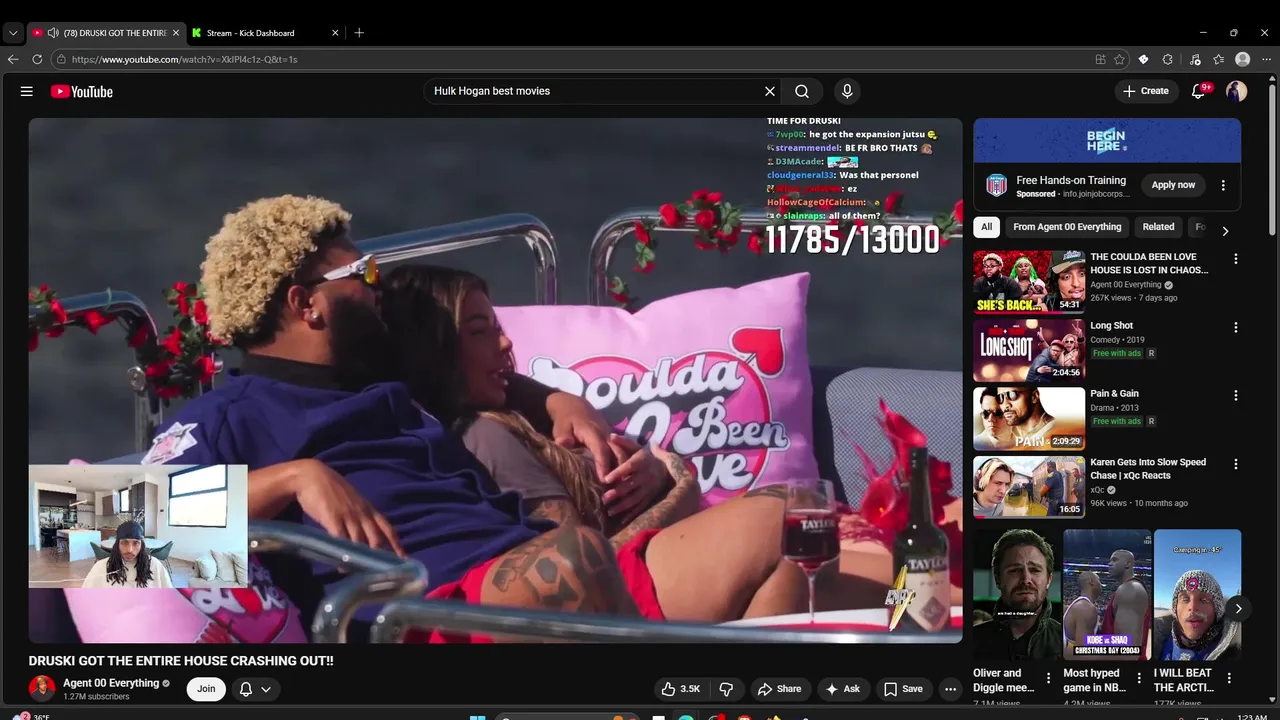Viewport: 1280px width, 720px height.
Task: Like the video with thumbs up 3.5K
Action: tap(680, 689)
